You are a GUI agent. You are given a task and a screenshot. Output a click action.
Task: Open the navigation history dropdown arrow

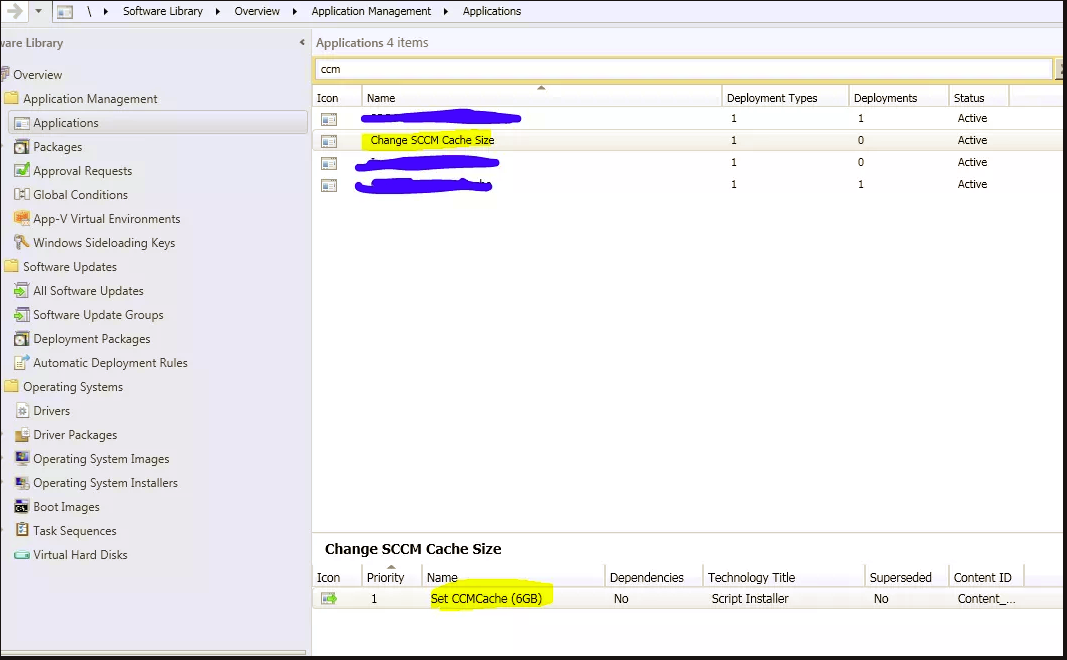pos(38,11)
